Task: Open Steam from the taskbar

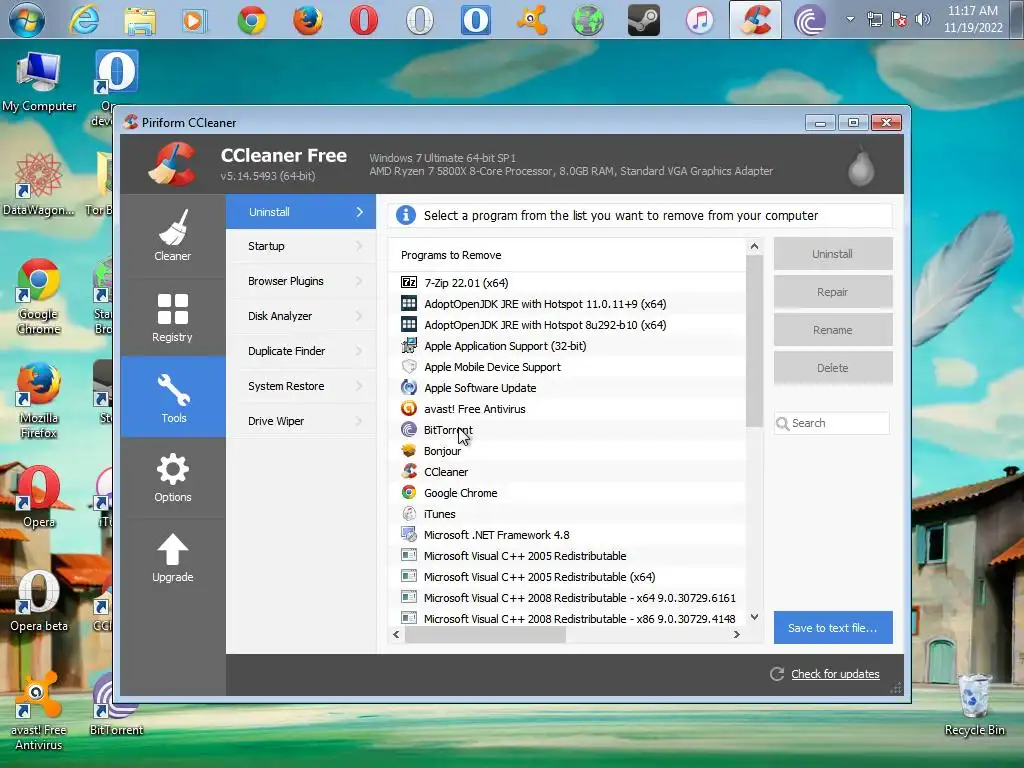Action: point(643,20)
